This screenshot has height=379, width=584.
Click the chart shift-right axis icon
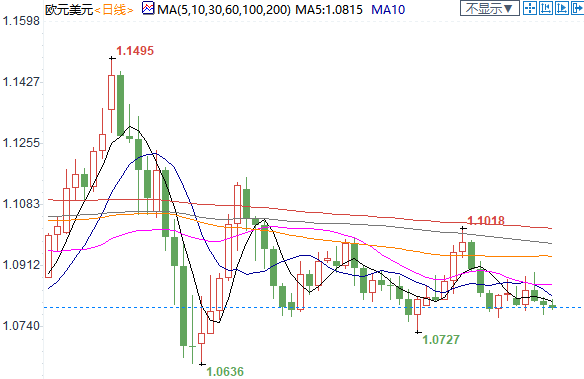562,8
